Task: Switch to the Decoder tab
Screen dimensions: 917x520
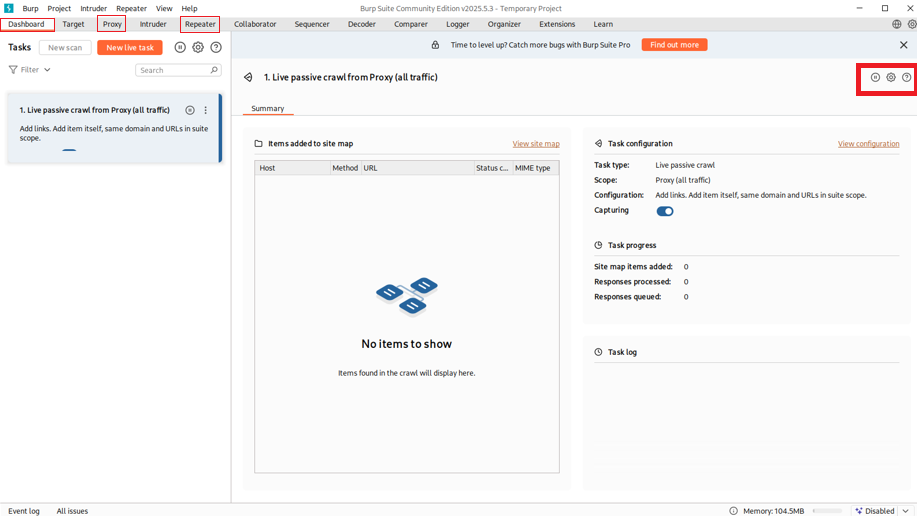Action: (361, 24)
